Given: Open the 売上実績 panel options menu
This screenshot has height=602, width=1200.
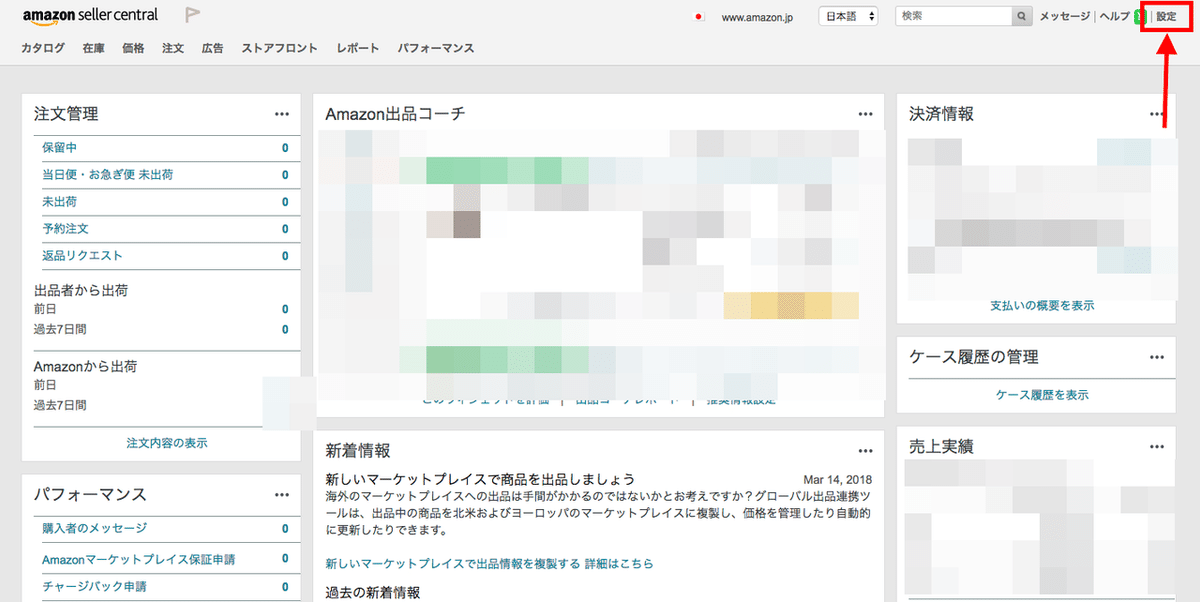Looking at the screenshot, I should (1159, 446).
